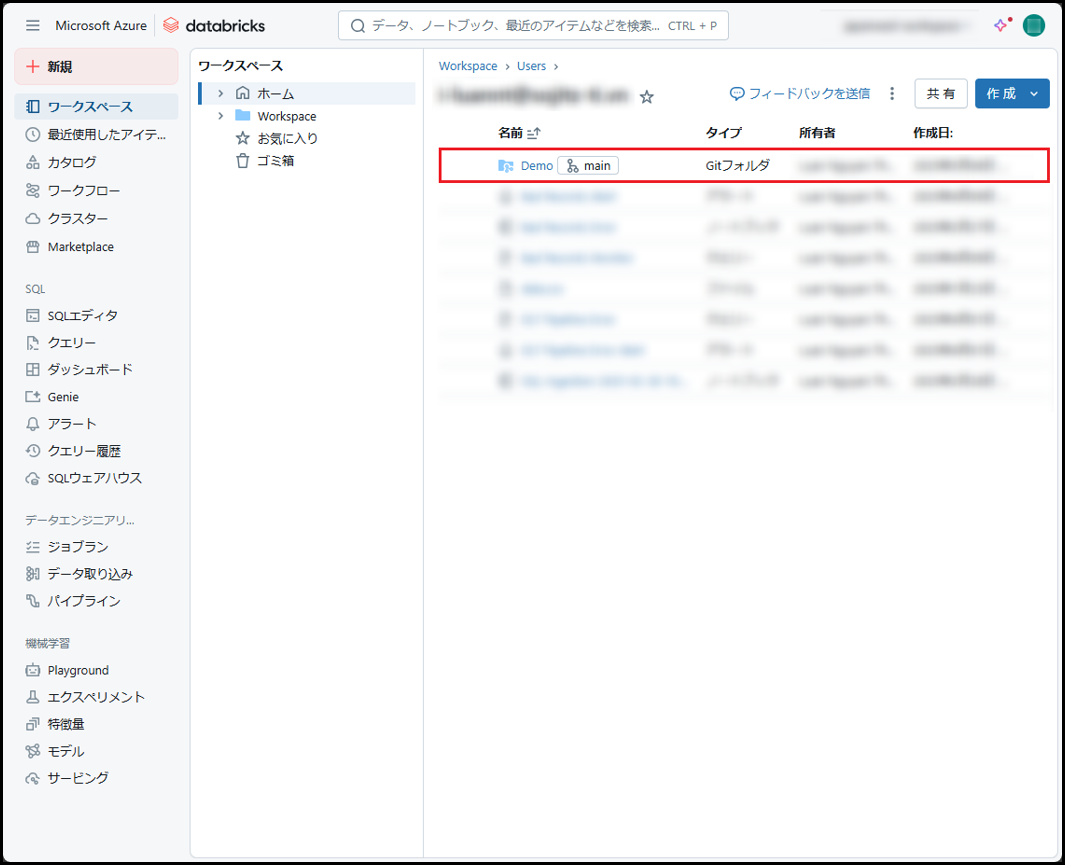Screen dimensions: 1065x865
Task: Open サービング from sidebar
Action: 96,778
